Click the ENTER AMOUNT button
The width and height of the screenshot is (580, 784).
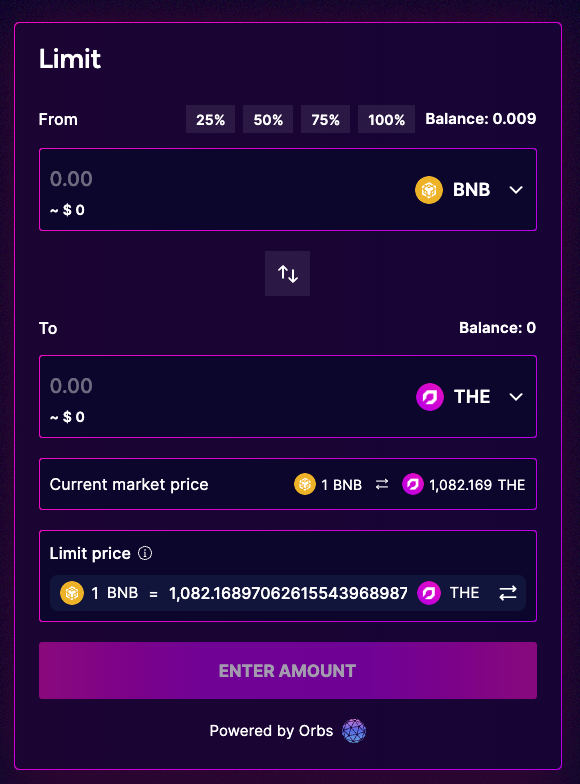pyautogui.click(x=288, y=670)
